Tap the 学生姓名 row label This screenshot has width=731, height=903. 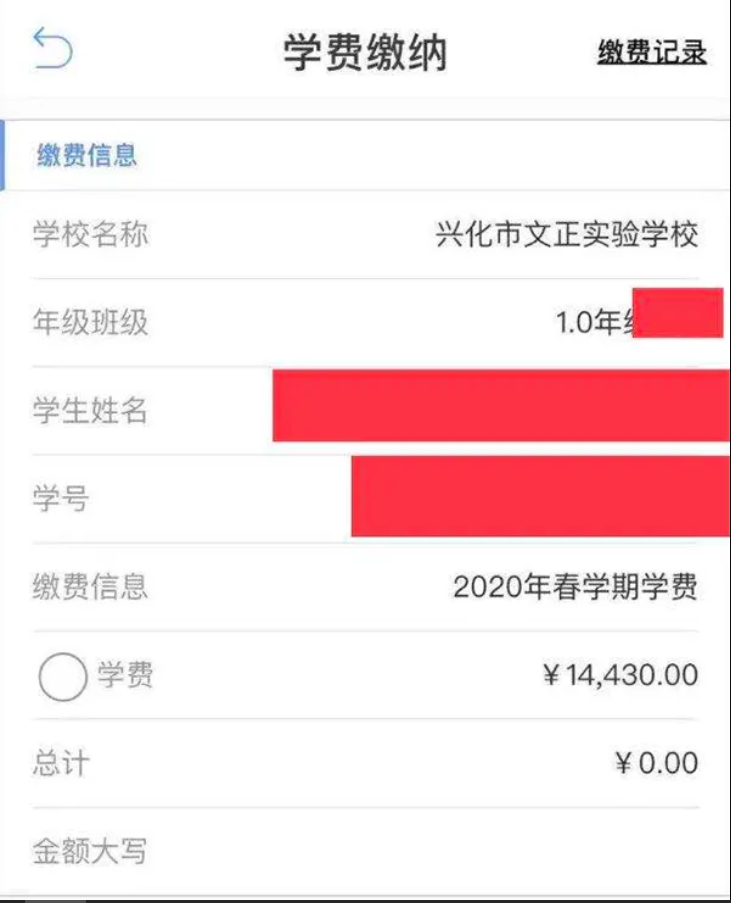(90, 410)
